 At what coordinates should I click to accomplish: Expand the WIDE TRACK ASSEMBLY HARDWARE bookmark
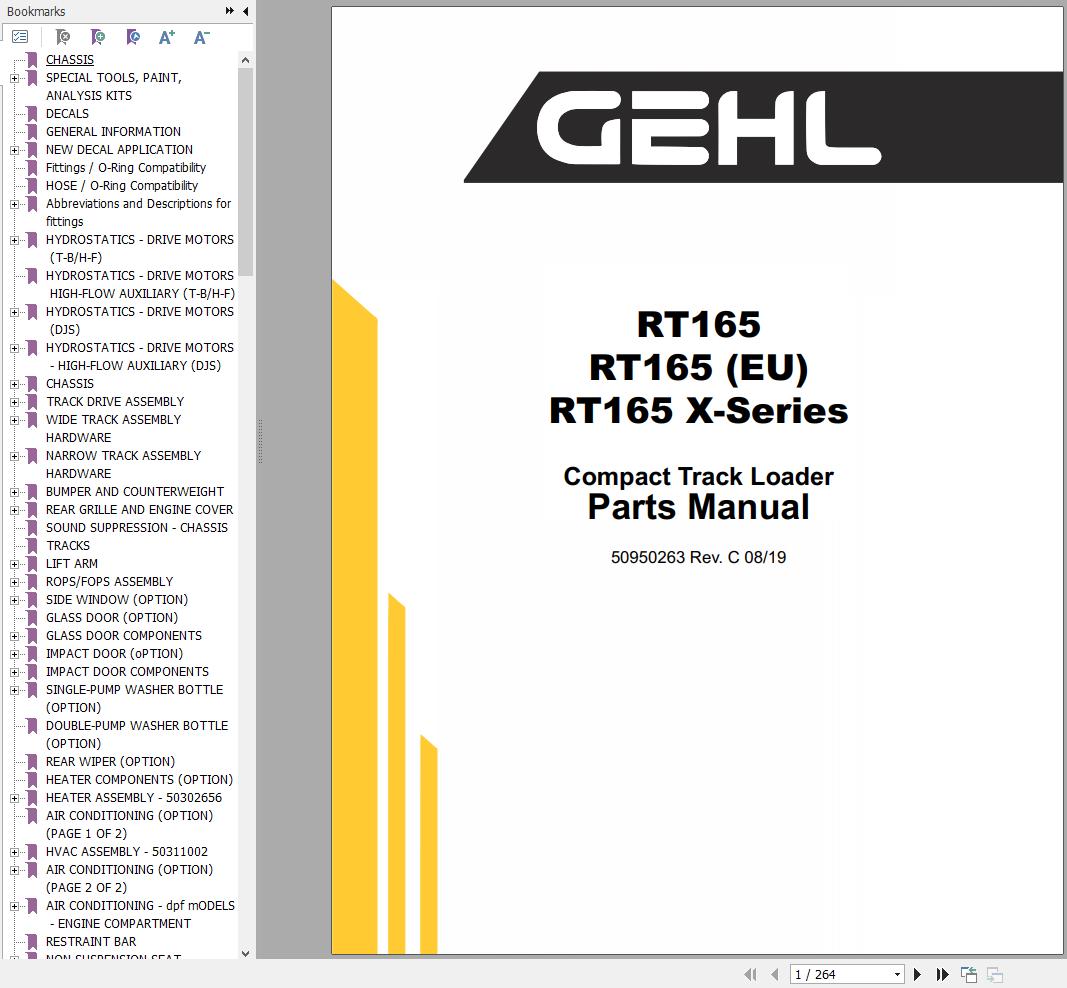coord(14,421)
